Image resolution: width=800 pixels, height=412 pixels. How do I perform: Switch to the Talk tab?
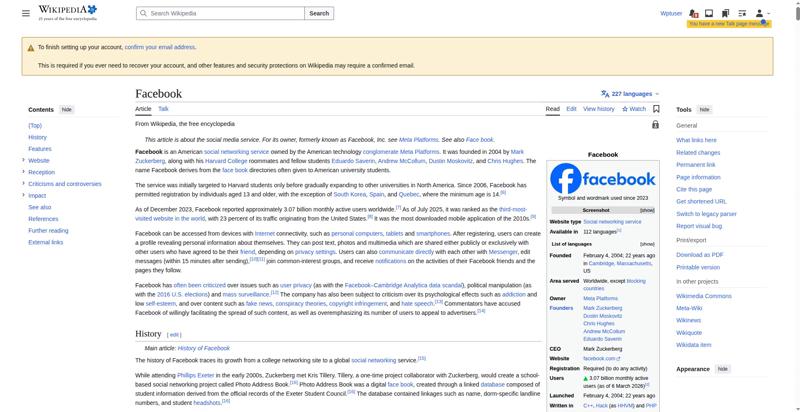click(163, 109)
